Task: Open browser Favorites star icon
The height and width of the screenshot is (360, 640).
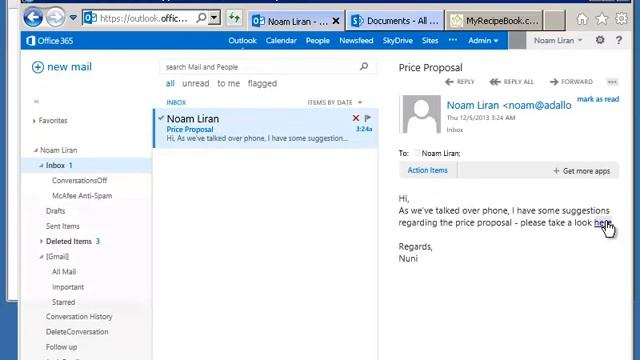Action: [x=602, y=19]
